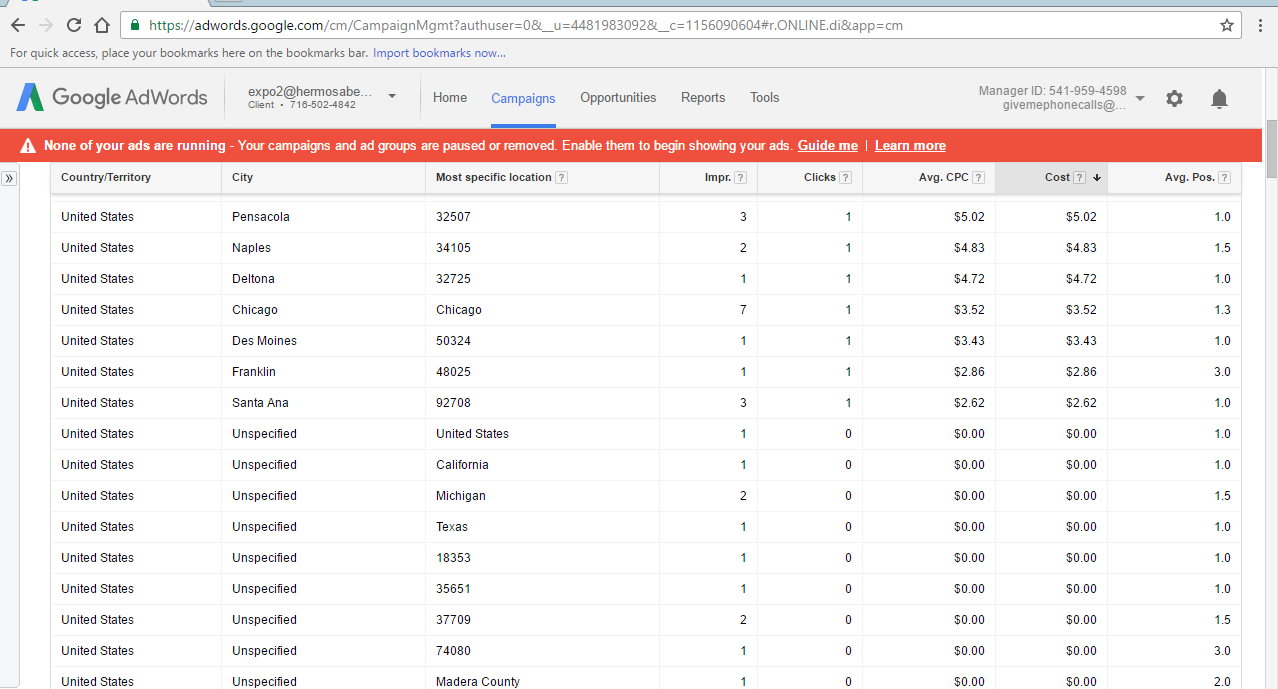This screenshot has height=689, width=1278.
Task: Open help for Avg. CPC column
Action: coord(978,178)
